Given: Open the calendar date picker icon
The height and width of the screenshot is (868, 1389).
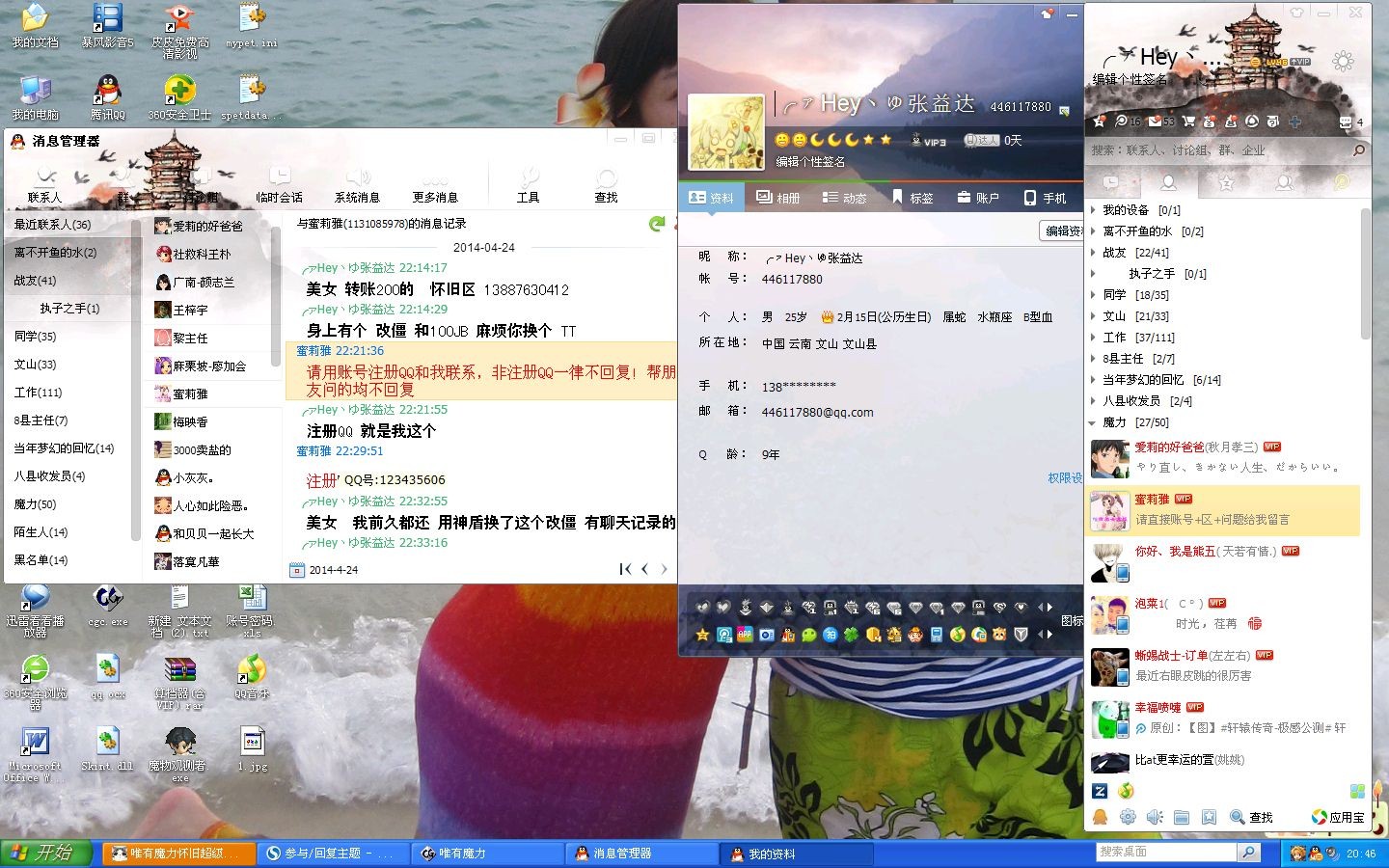Looking at the screenshot, I should pyautogui.click(x=297, y=570).
